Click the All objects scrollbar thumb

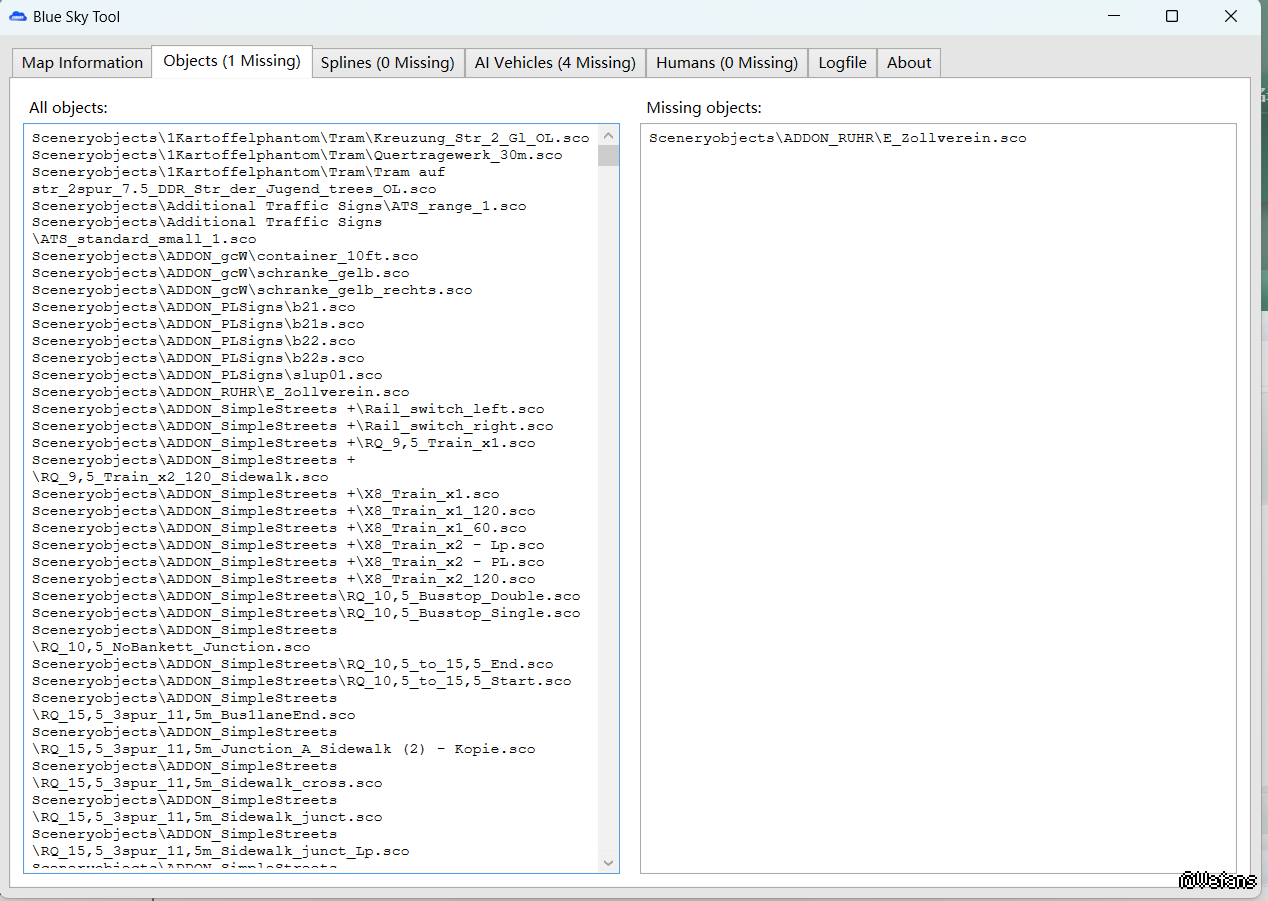tap(608, 155)
